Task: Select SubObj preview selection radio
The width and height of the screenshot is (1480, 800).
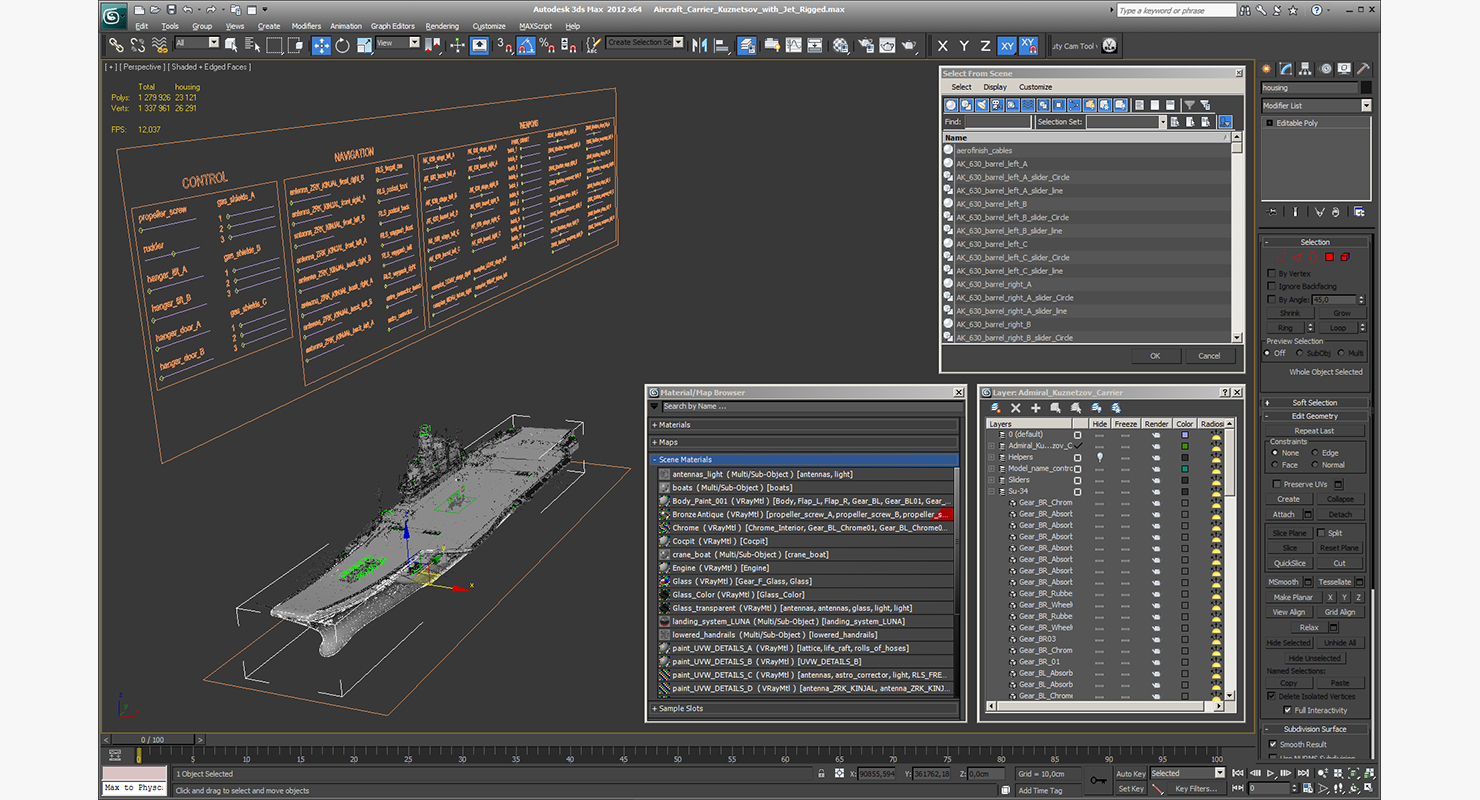Action: coord(1299,353)
